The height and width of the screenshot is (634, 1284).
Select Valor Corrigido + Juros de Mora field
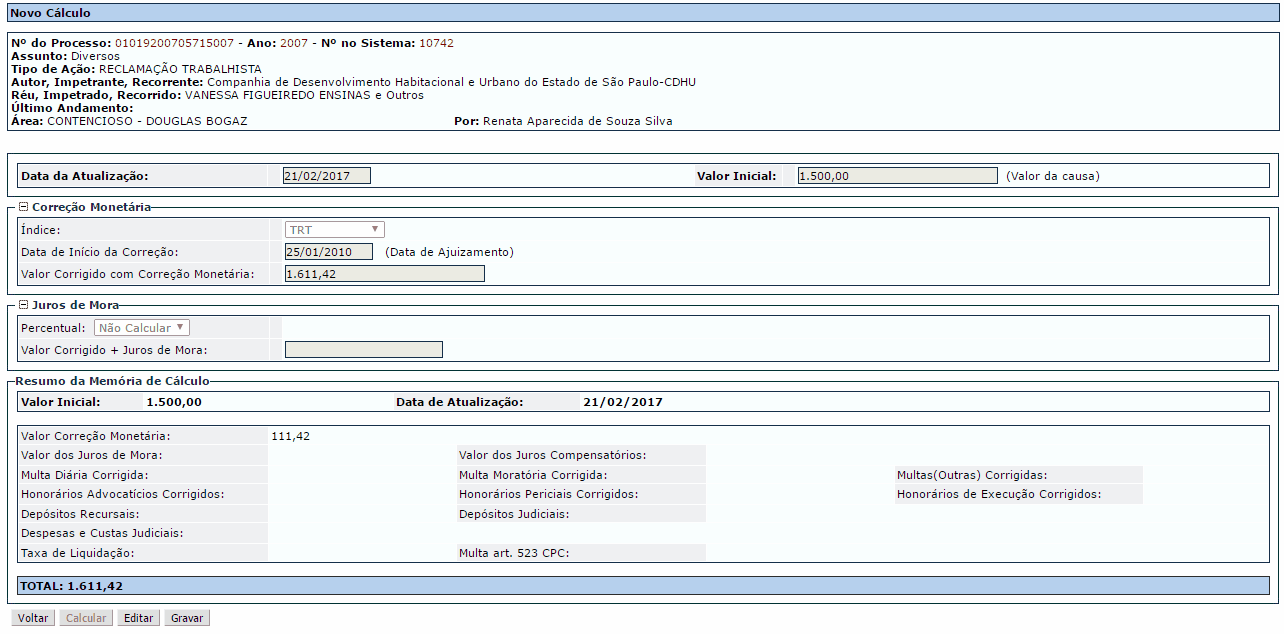point(364,350)
